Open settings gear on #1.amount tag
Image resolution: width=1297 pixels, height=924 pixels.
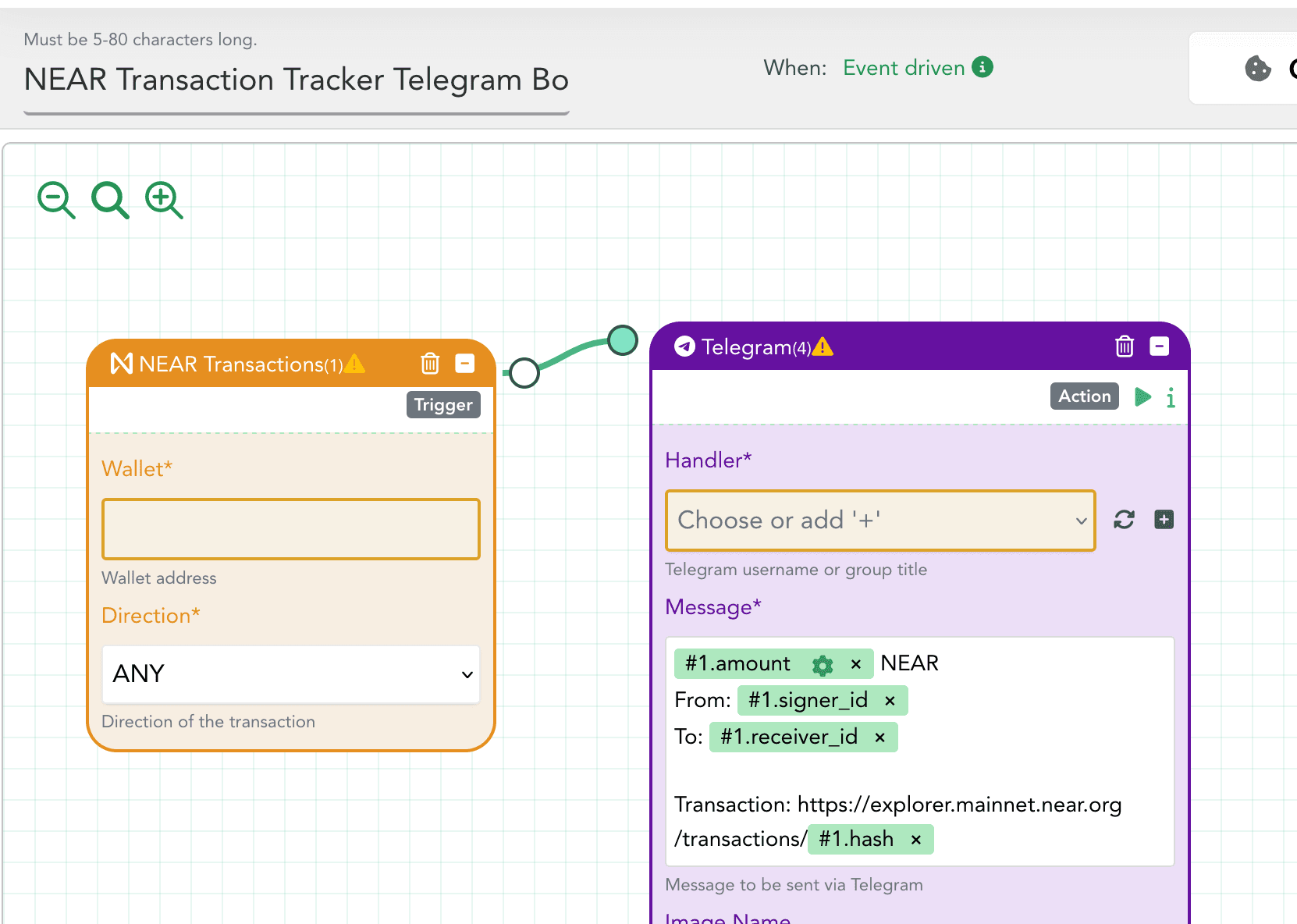823,665
